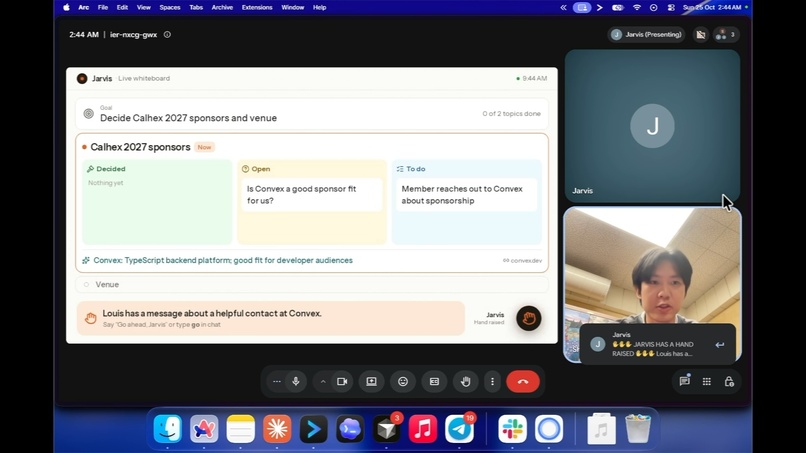Image resolution: width=806 pixels, height=453 pixels.
Task: Open the activities grid icon
Action: click(707, 381)
